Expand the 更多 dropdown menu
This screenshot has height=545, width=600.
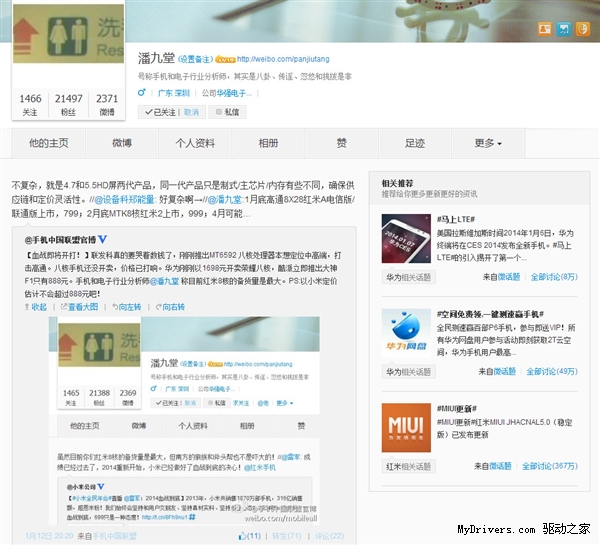[x=488, y=143]
